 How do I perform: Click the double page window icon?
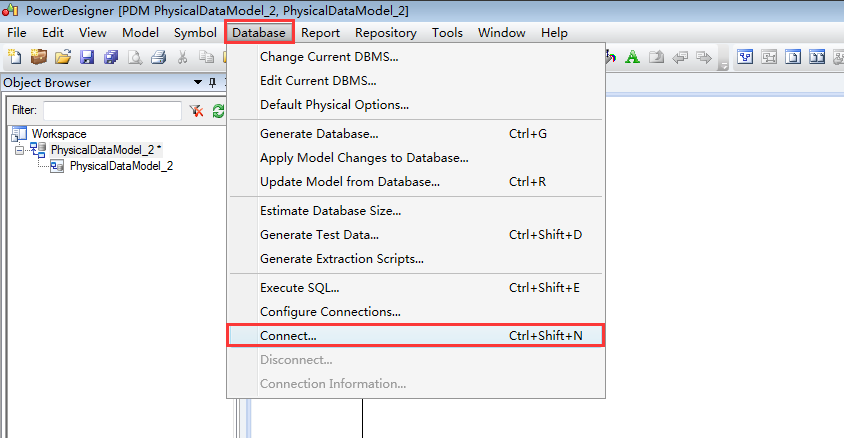[x=817, y=56]
